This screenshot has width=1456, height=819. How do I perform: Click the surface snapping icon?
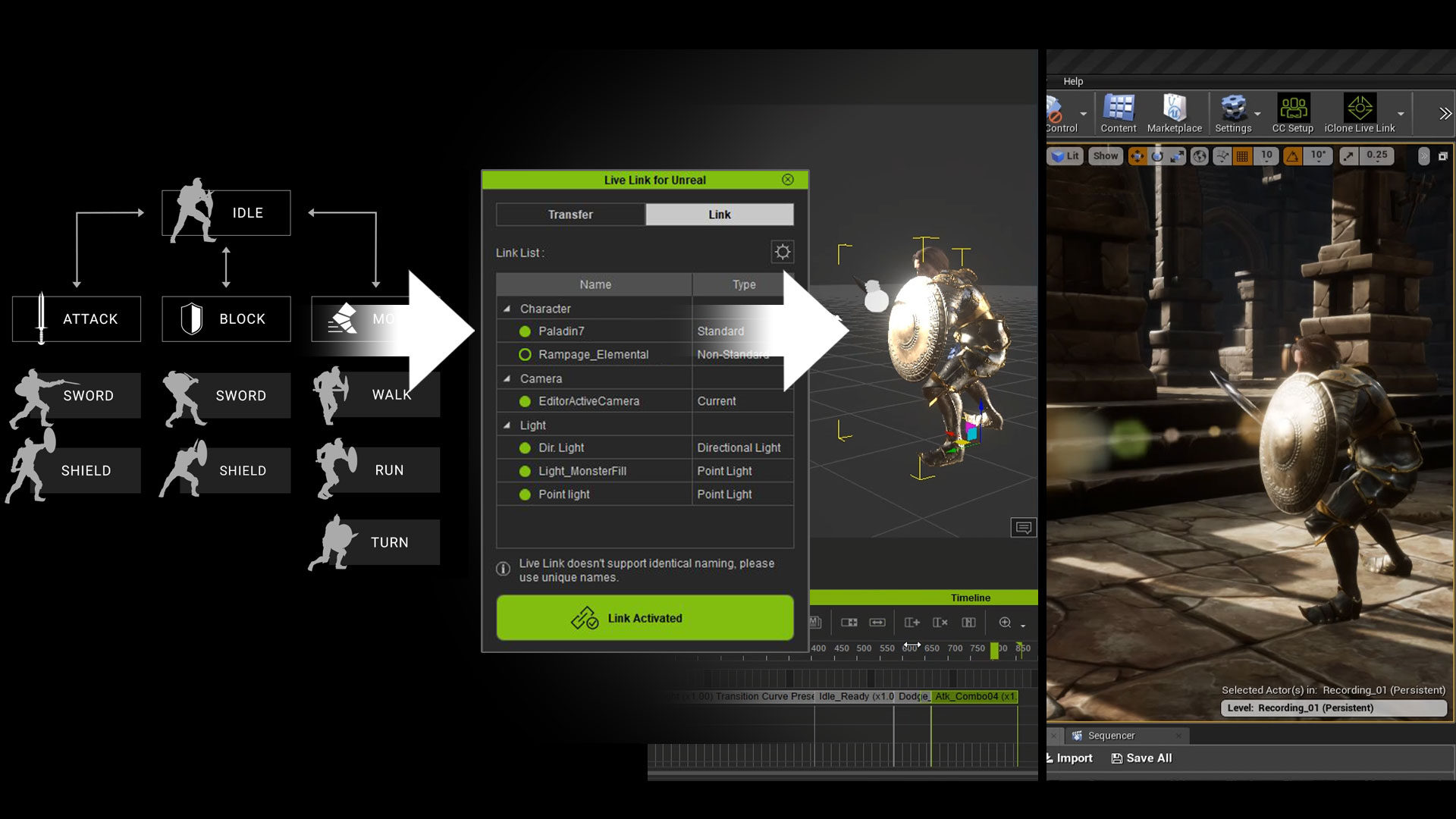click(1222, 156)
